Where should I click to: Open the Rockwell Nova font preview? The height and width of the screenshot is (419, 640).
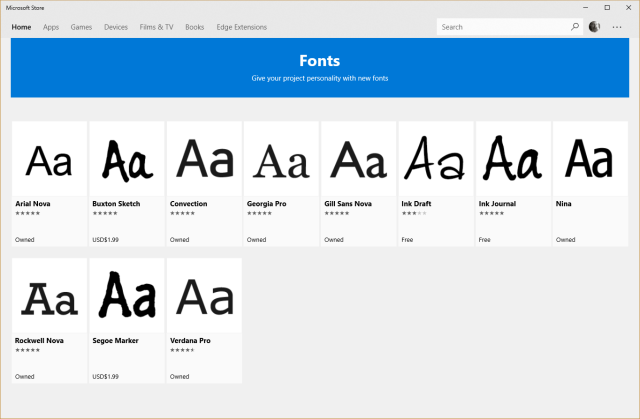coord(49,297)
